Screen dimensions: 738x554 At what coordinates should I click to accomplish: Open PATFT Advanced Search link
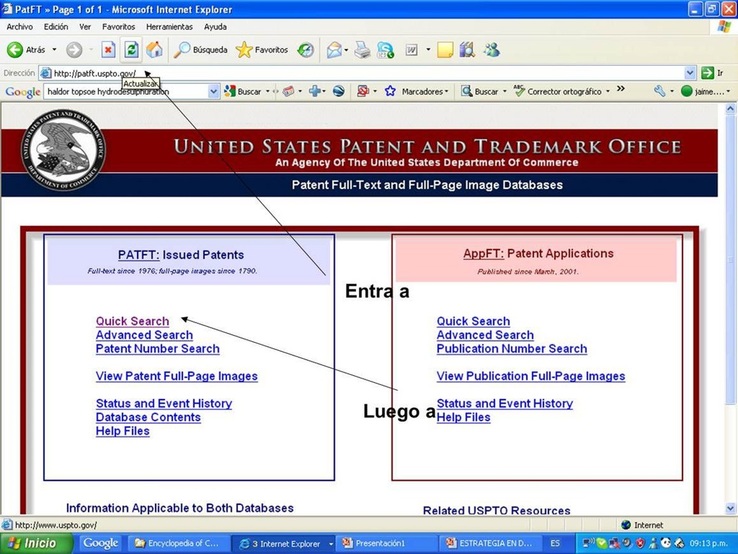(144, 335)
